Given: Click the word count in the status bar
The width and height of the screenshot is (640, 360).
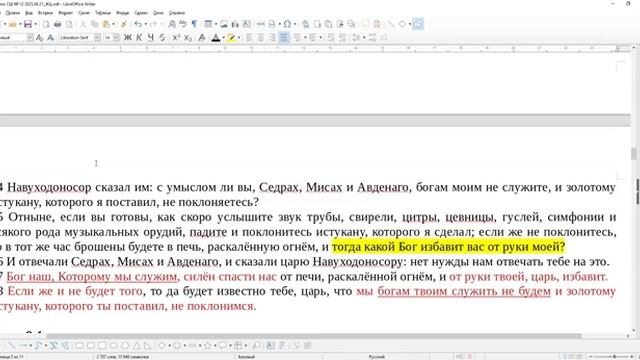Looking at the screenshot, I should [122, 357].
